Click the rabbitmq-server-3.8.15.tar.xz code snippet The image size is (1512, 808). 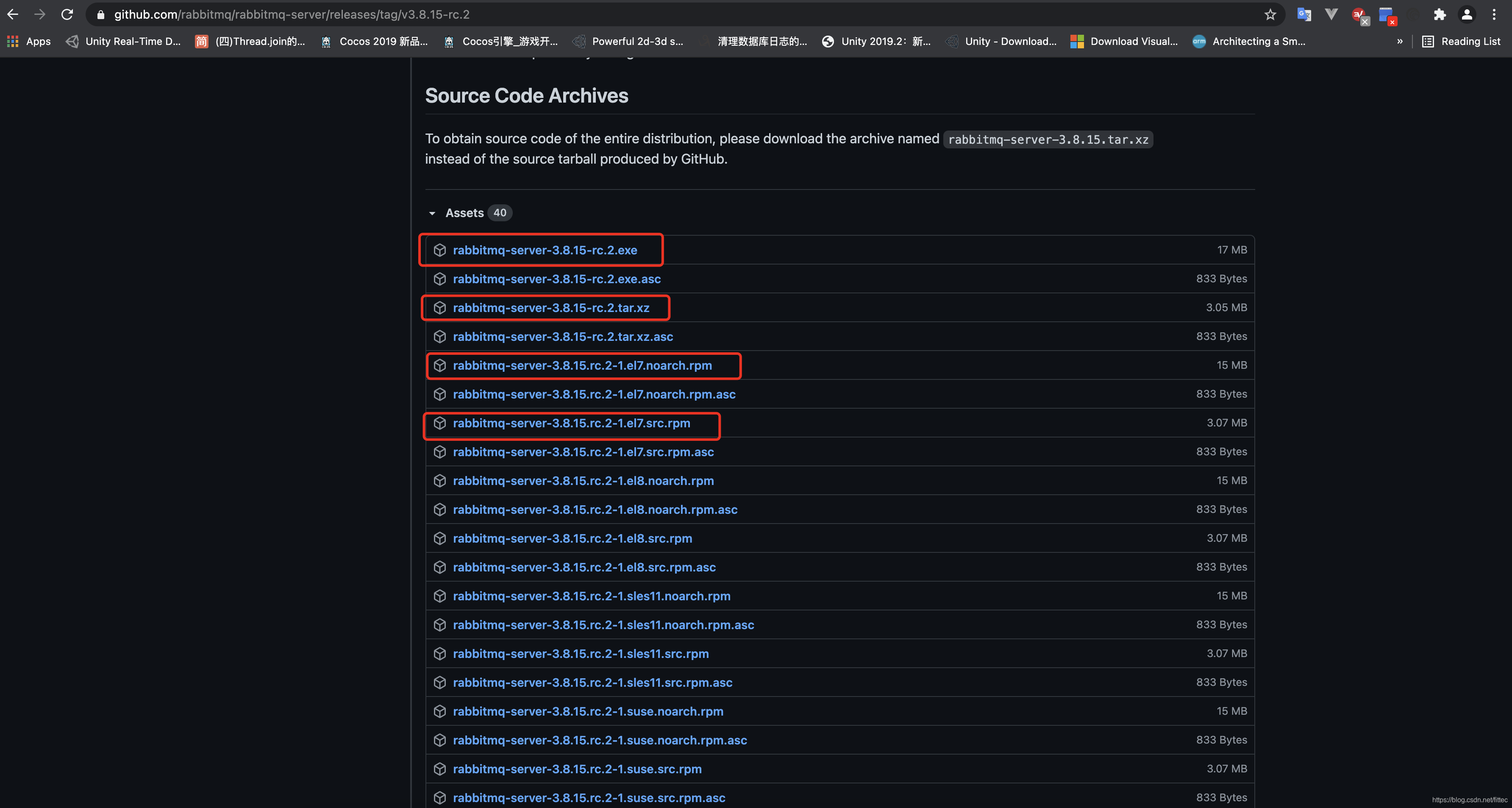[1048, 140]
